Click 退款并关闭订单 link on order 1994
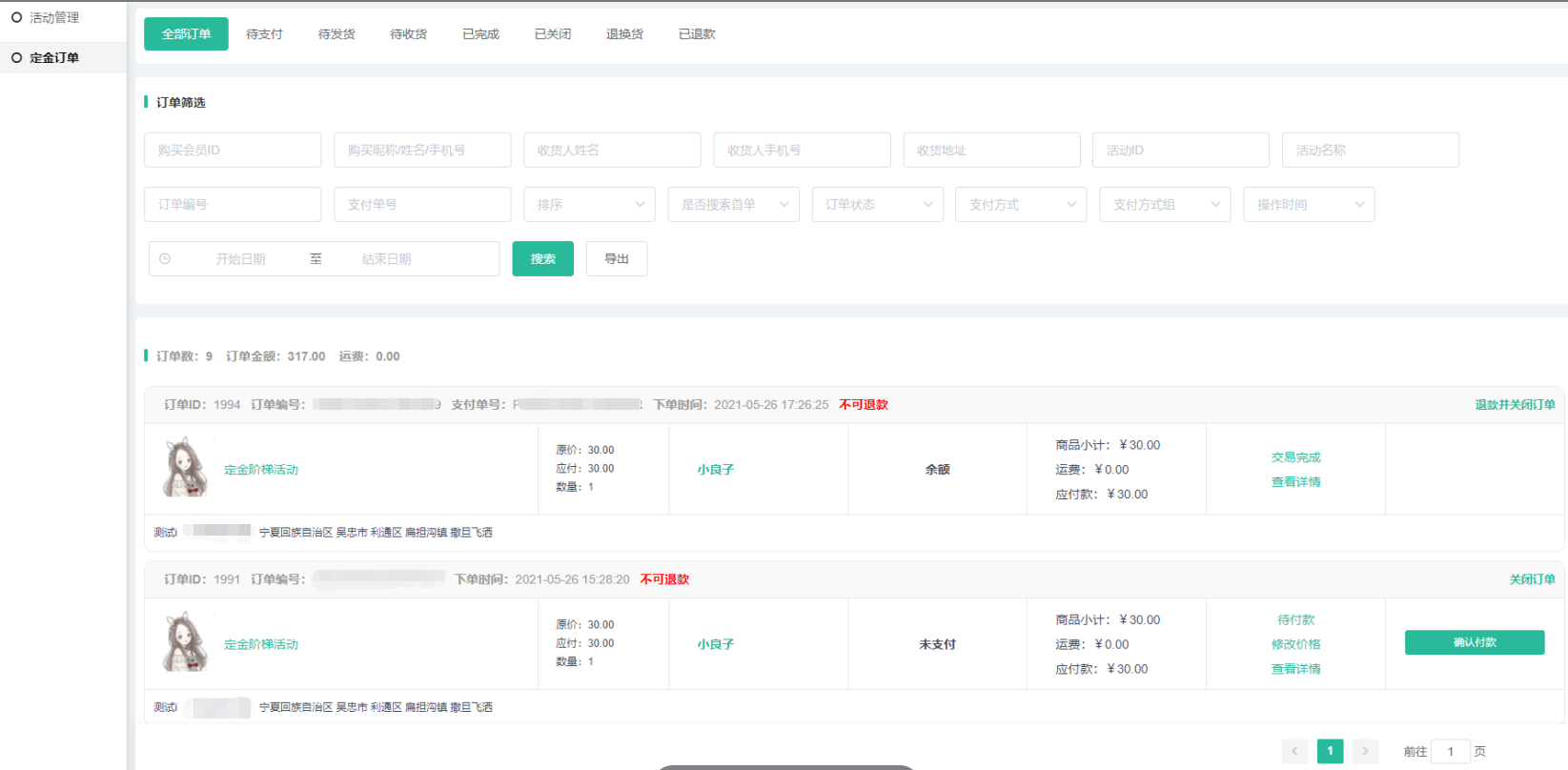The height and width of the screenshot is (770, 1568). tap(1515, 405)
